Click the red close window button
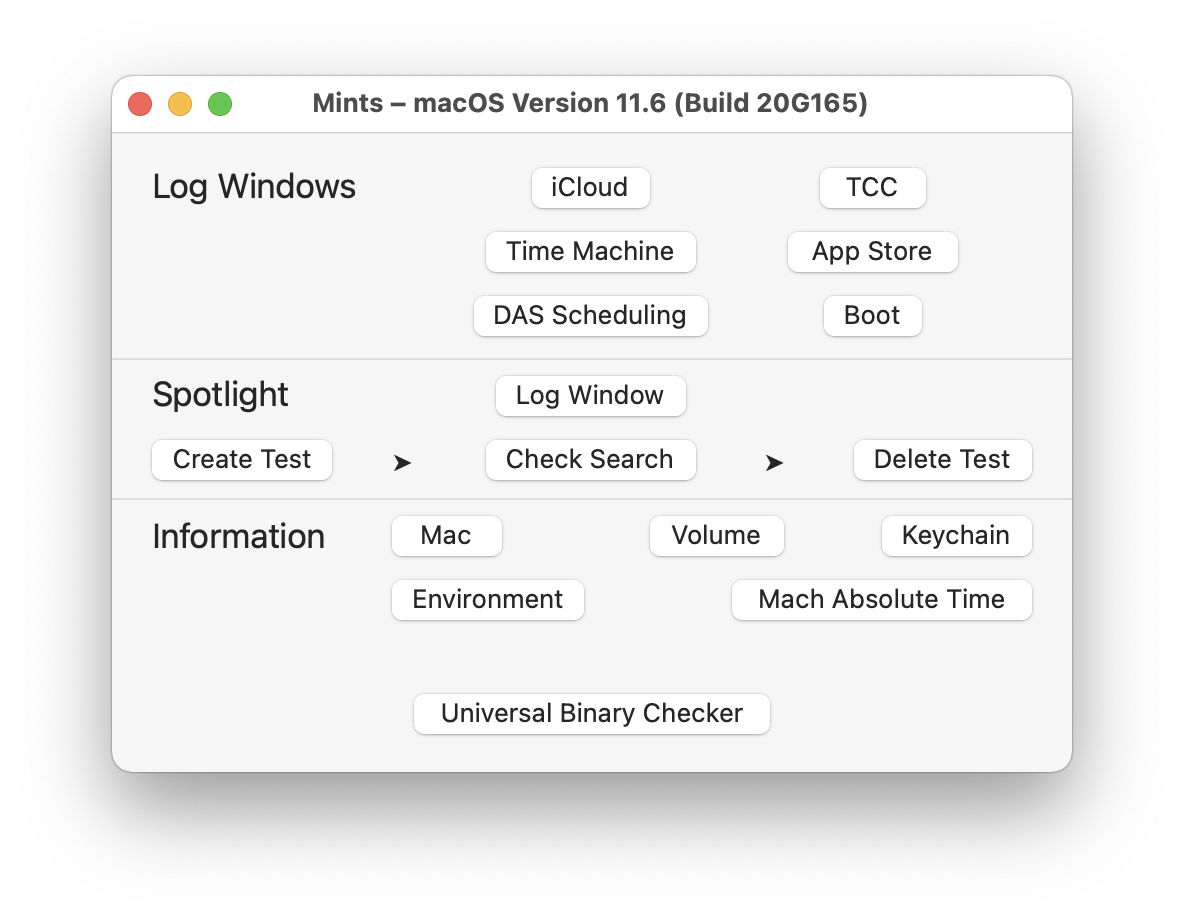This screenshot has height=920, width=1184. (x=140, y=104)
